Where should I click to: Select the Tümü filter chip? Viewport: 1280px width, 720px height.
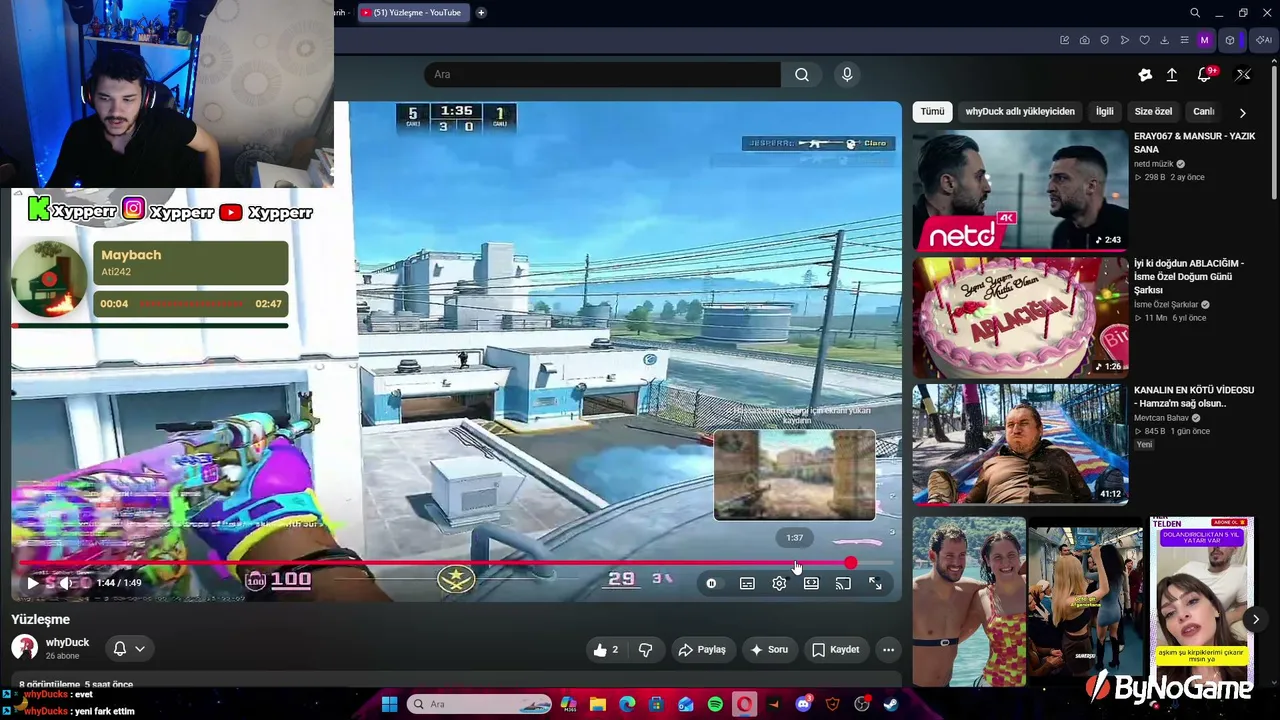[932, 112]
